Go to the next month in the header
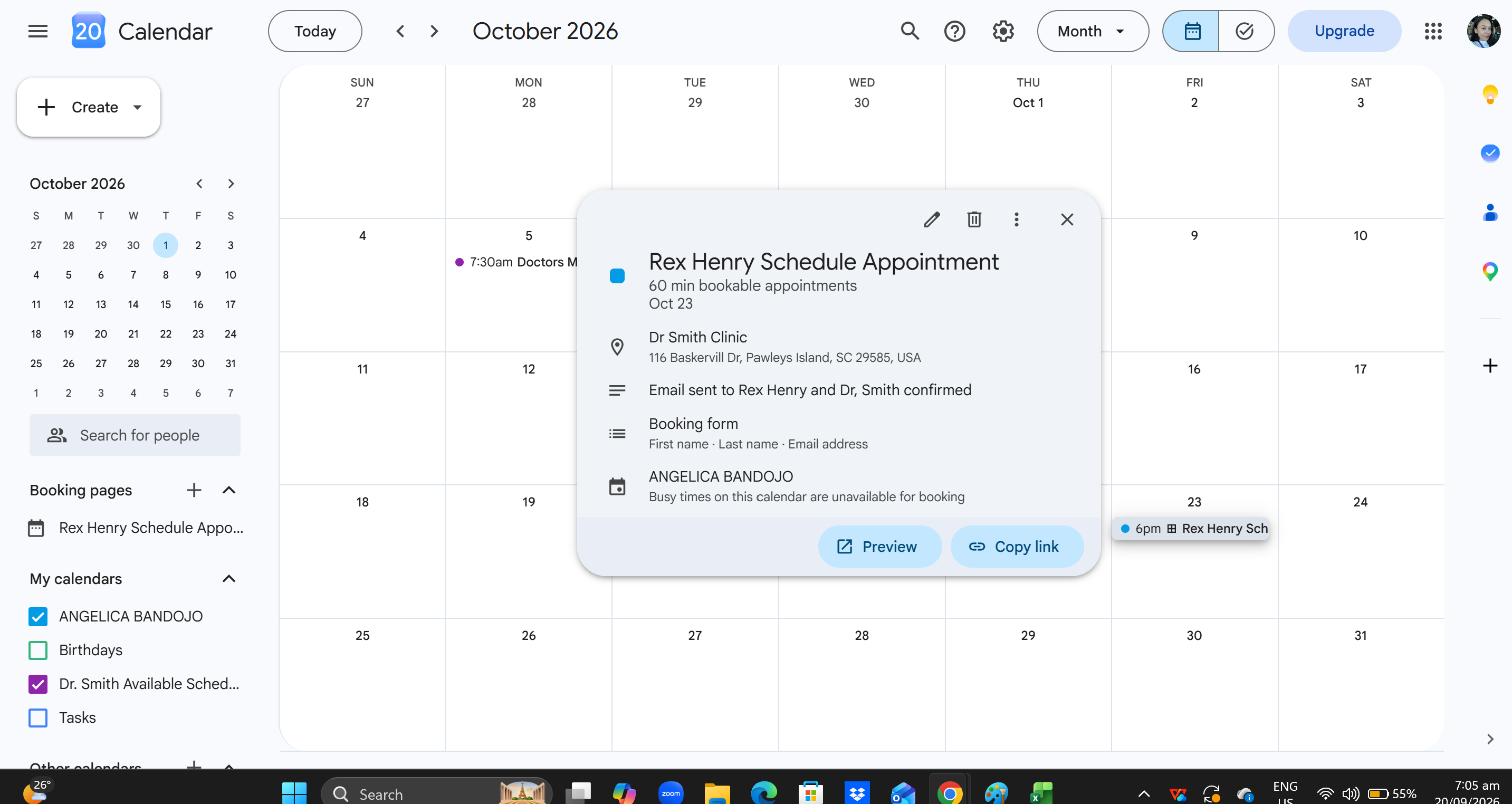Image resolution: width=1512 pixels, height=804 pixels. (x=434, y=31)
